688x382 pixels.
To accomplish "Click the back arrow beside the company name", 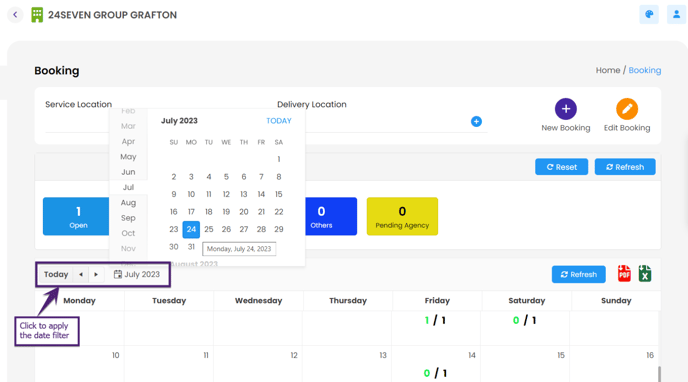I will [x=15, y=15].
